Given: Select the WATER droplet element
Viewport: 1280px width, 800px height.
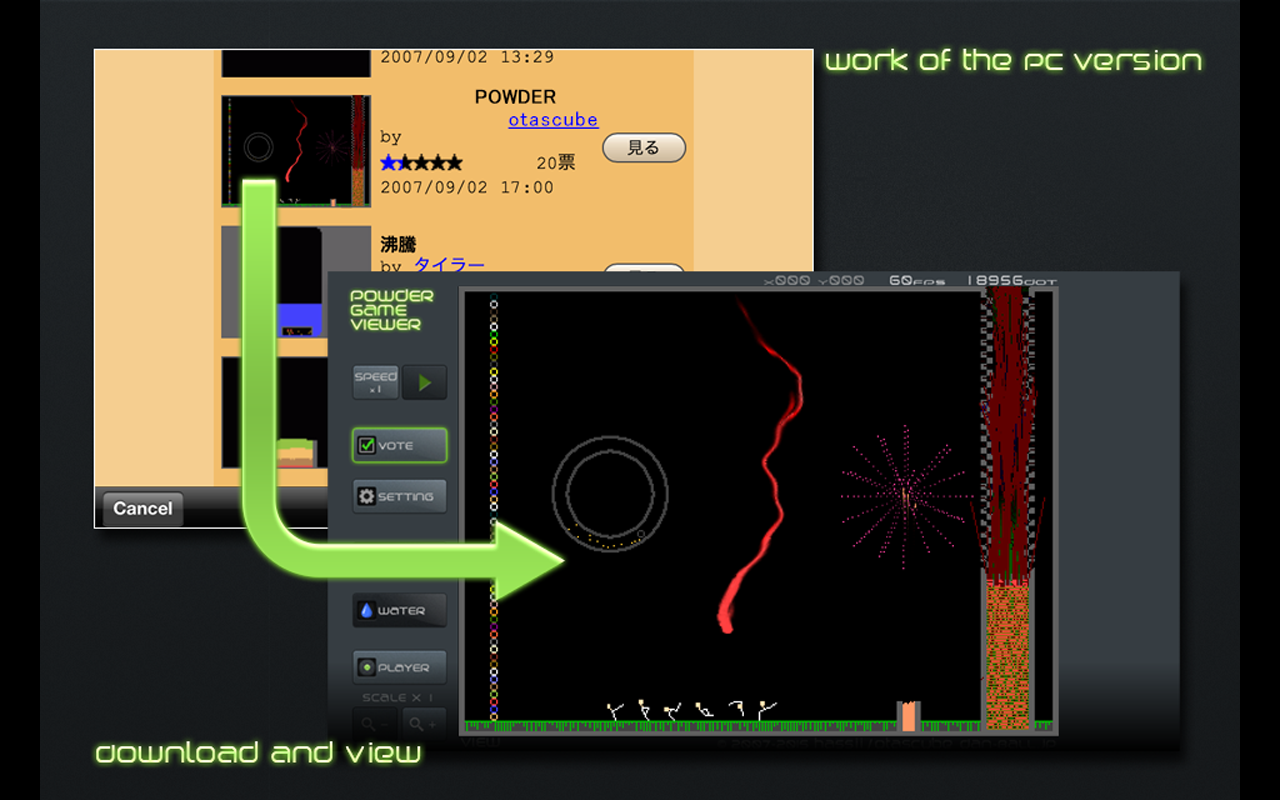Looking at the screenshot, I should (399, 610).
